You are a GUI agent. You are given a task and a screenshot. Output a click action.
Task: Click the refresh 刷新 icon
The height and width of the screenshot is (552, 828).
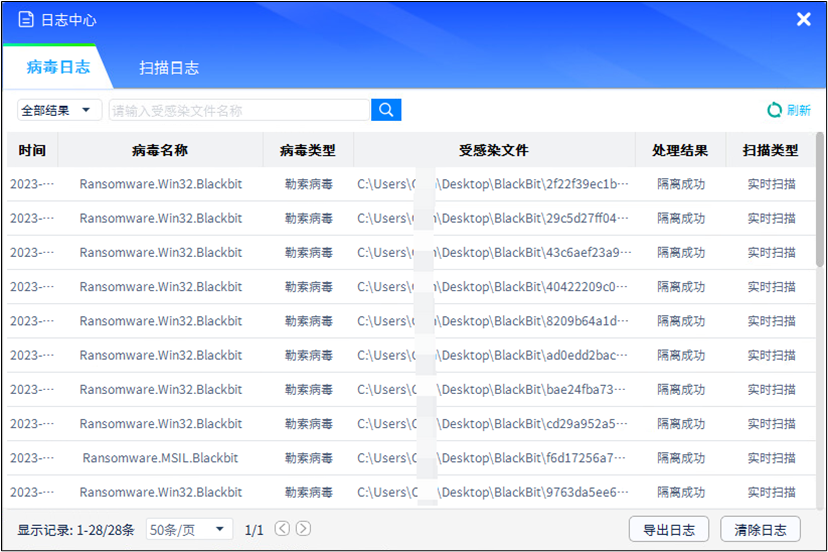tap(775, 110)
